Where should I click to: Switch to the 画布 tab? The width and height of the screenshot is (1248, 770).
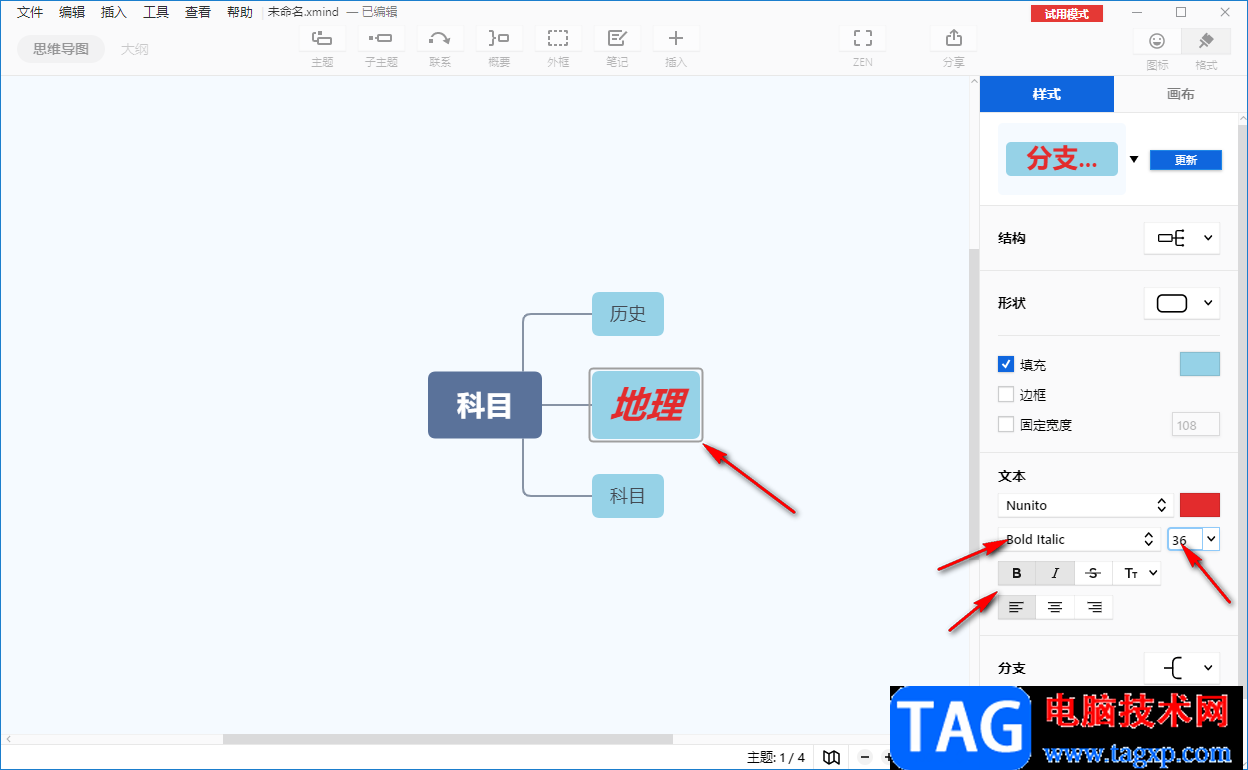point(1180,94)
